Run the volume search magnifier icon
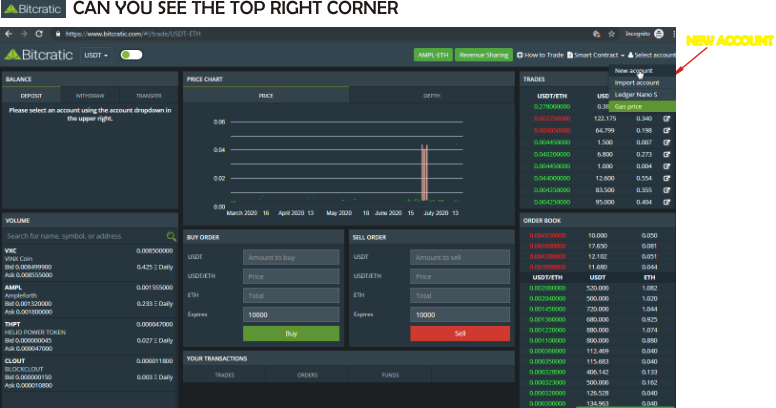This screenshot has height=408, width=776. [171, 236]
